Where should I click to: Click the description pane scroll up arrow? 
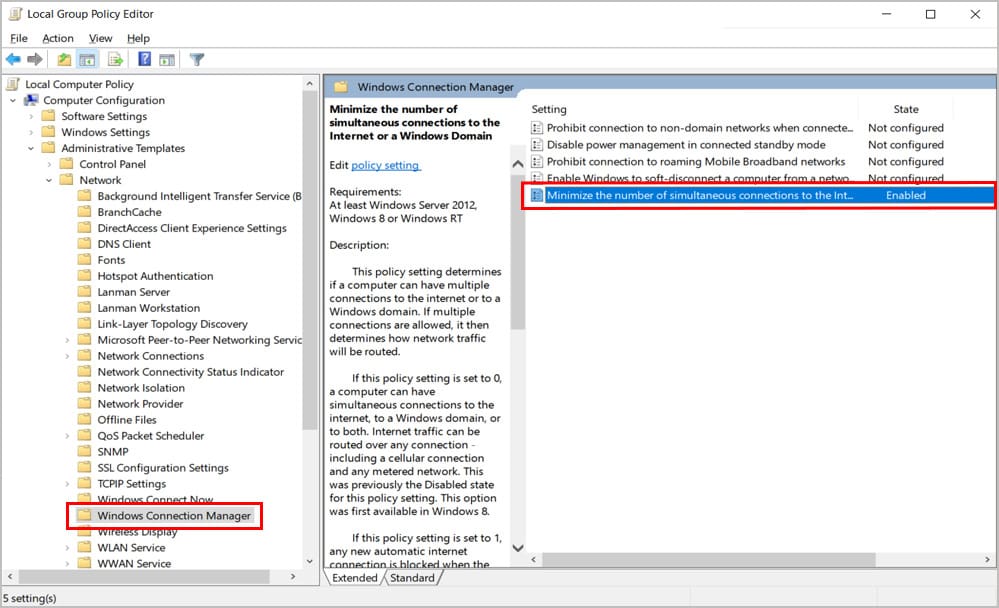coord(518,164)
